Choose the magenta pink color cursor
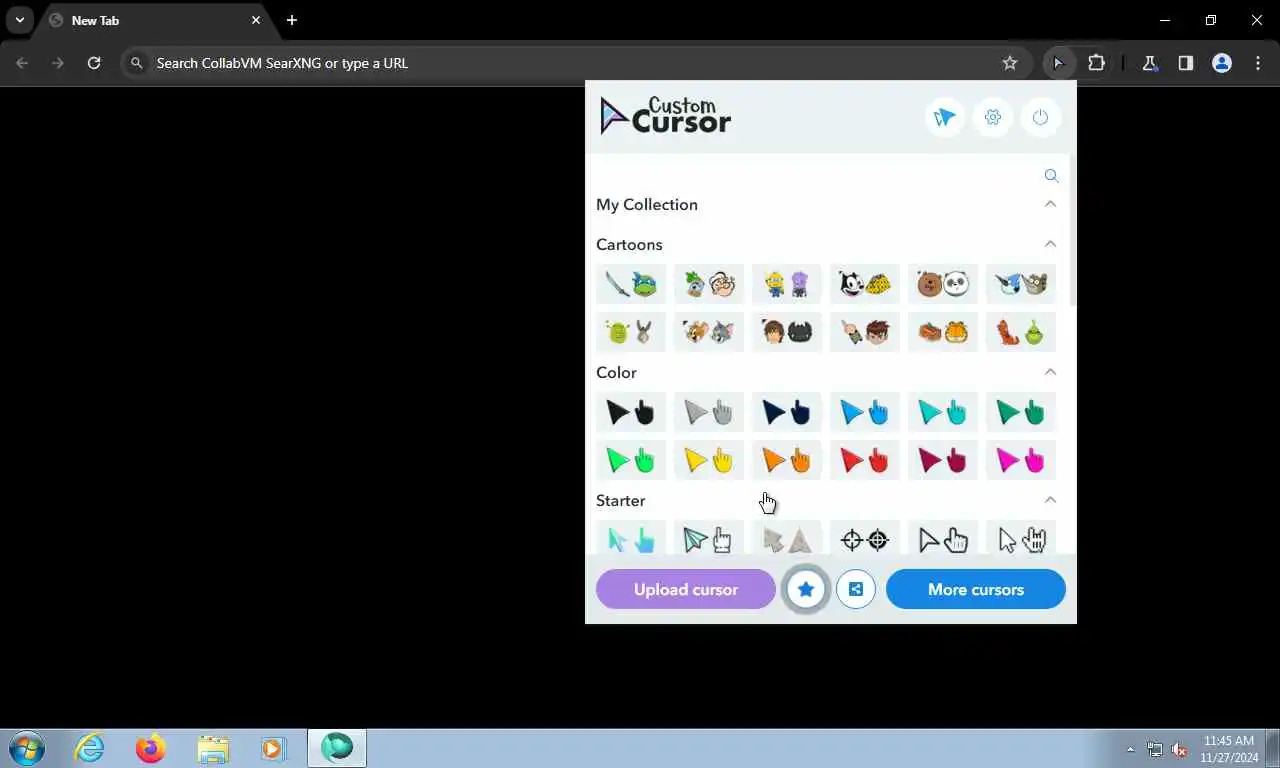1280x768 pixels. point(1021,460)
